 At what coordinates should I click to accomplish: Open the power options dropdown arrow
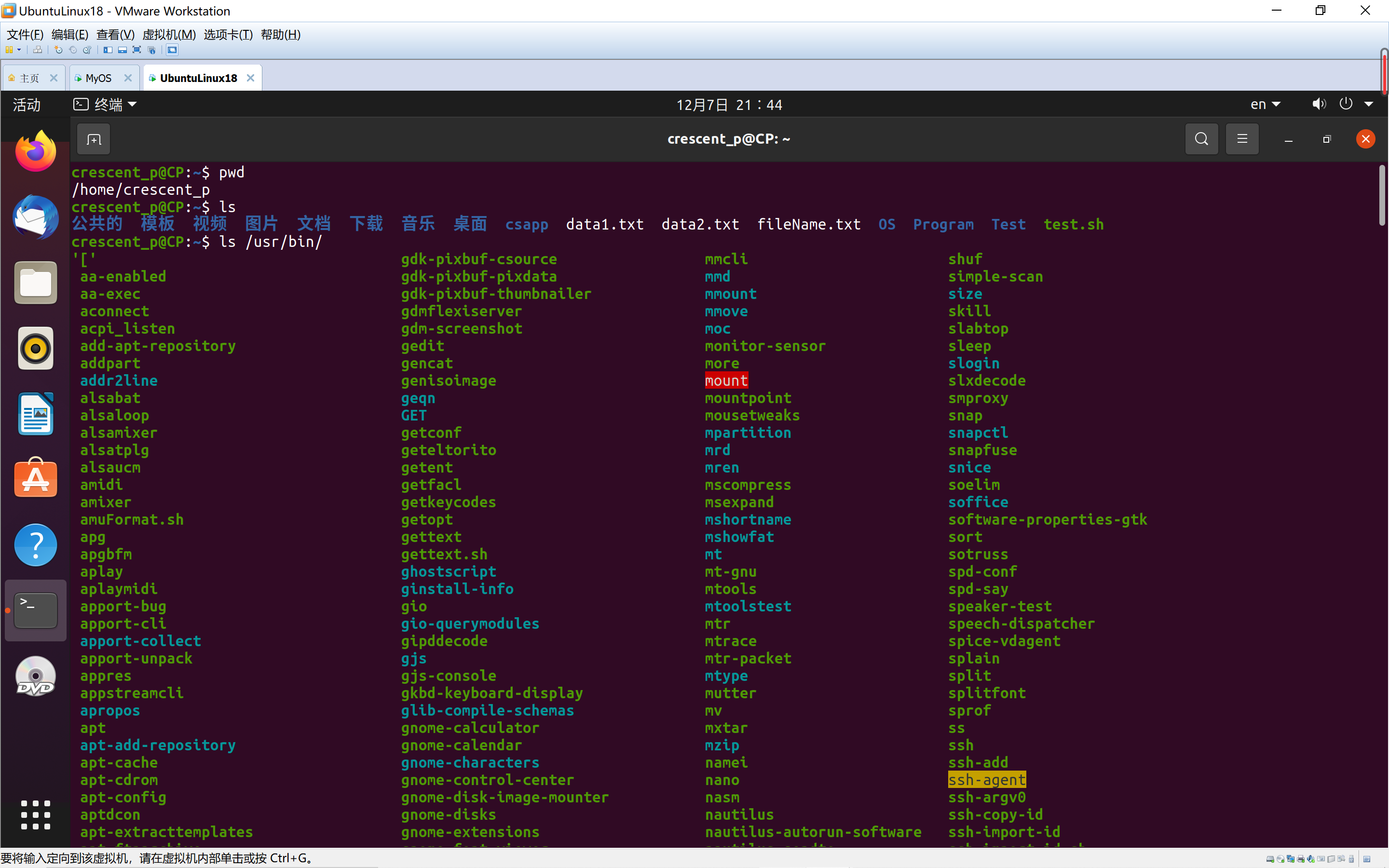[19, 50]
